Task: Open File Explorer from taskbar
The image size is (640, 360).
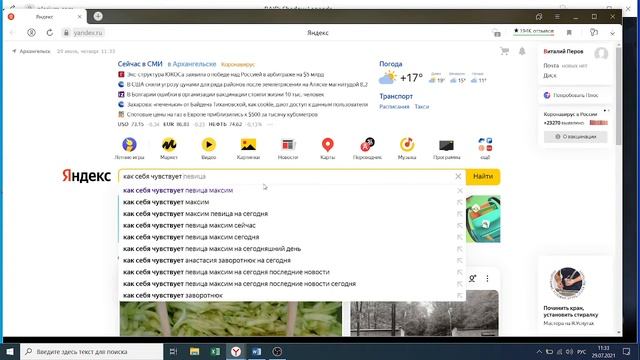Action: pyautogui.click(x=195, y=351)
